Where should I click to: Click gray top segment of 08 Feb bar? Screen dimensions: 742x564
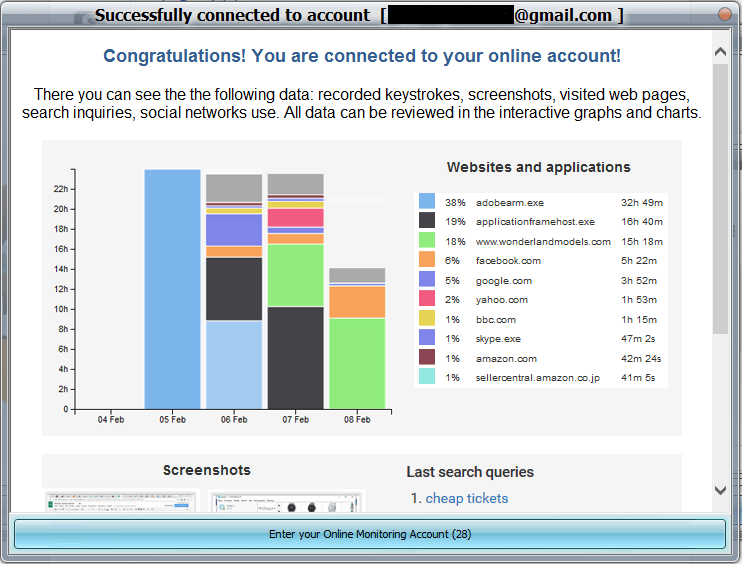pos(357,275)
